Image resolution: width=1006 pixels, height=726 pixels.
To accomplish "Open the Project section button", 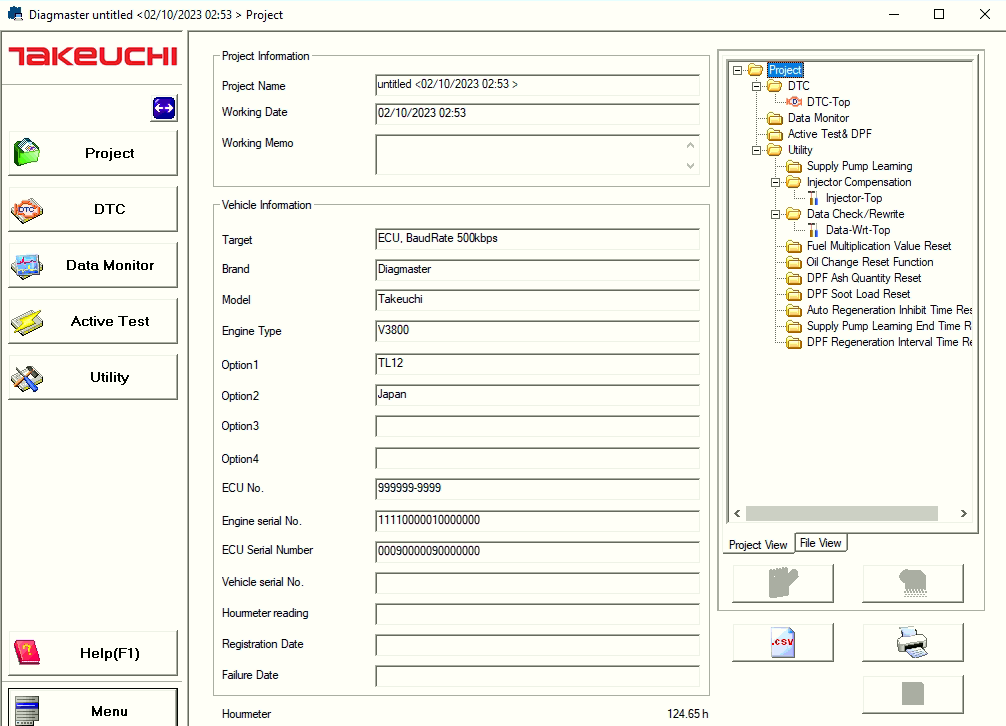I will (x=93, y=153).
